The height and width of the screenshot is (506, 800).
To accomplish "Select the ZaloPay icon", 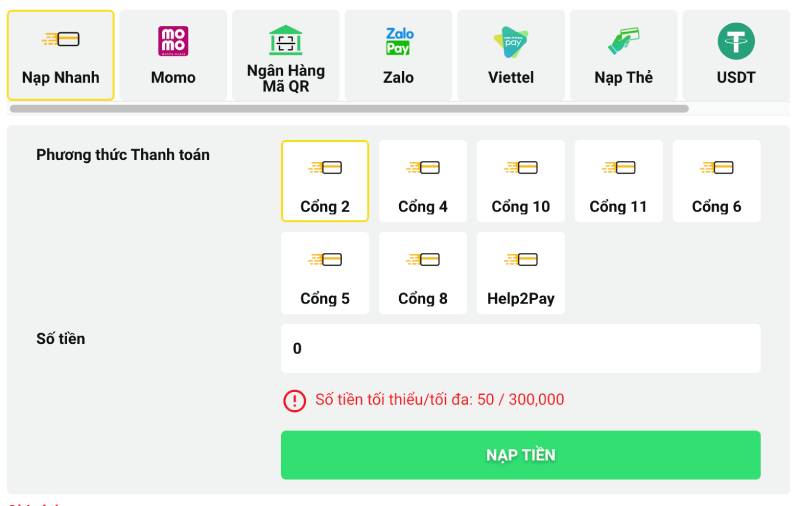I will click(x=398, y=41).
